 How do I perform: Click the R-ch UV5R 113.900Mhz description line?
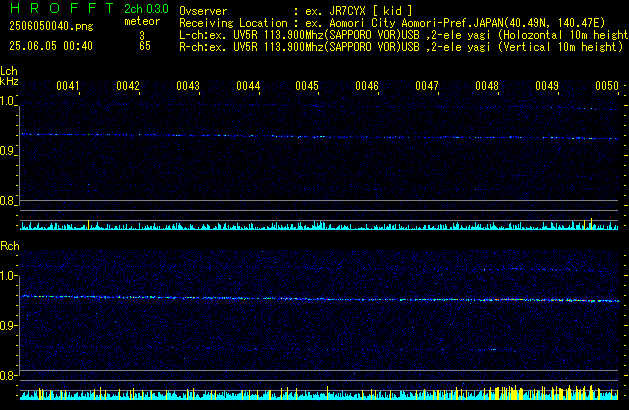[x=401, y=47]
